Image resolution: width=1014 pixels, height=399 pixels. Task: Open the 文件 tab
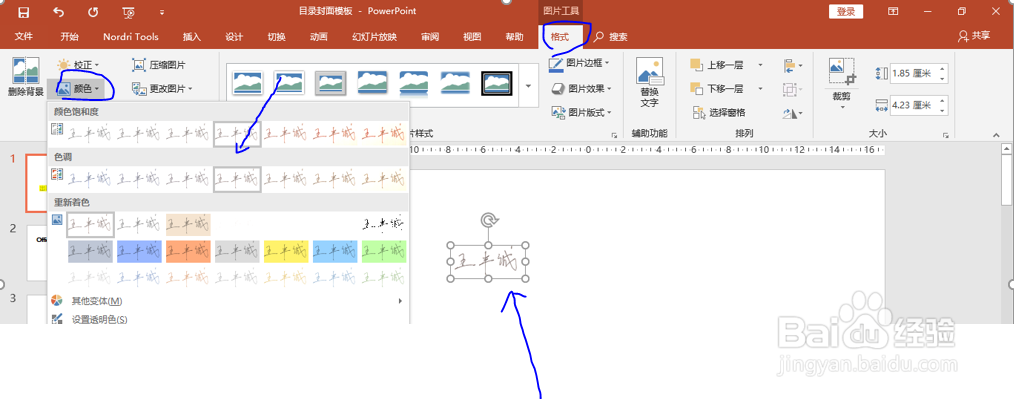click(x=24, y=37)
